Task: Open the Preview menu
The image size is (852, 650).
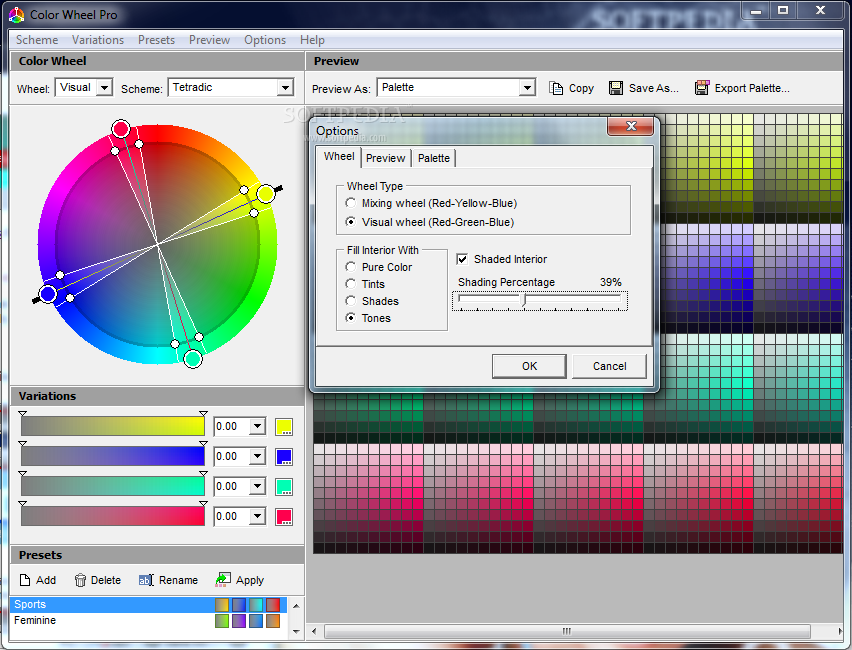Action: [209, 40]
